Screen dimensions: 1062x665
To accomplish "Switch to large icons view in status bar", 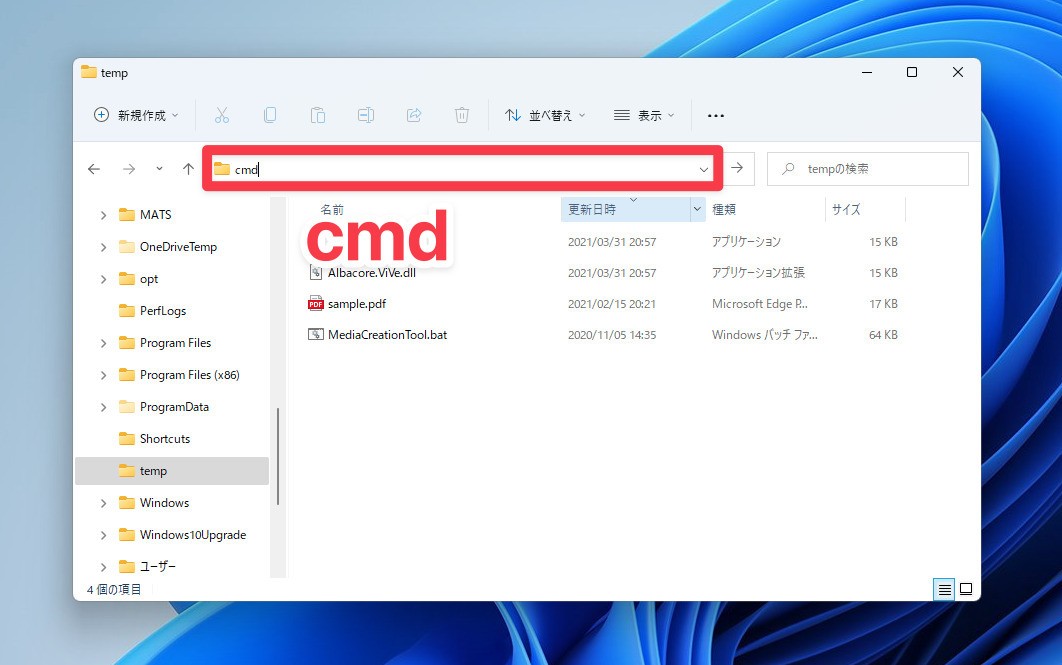I will (966, 589).
